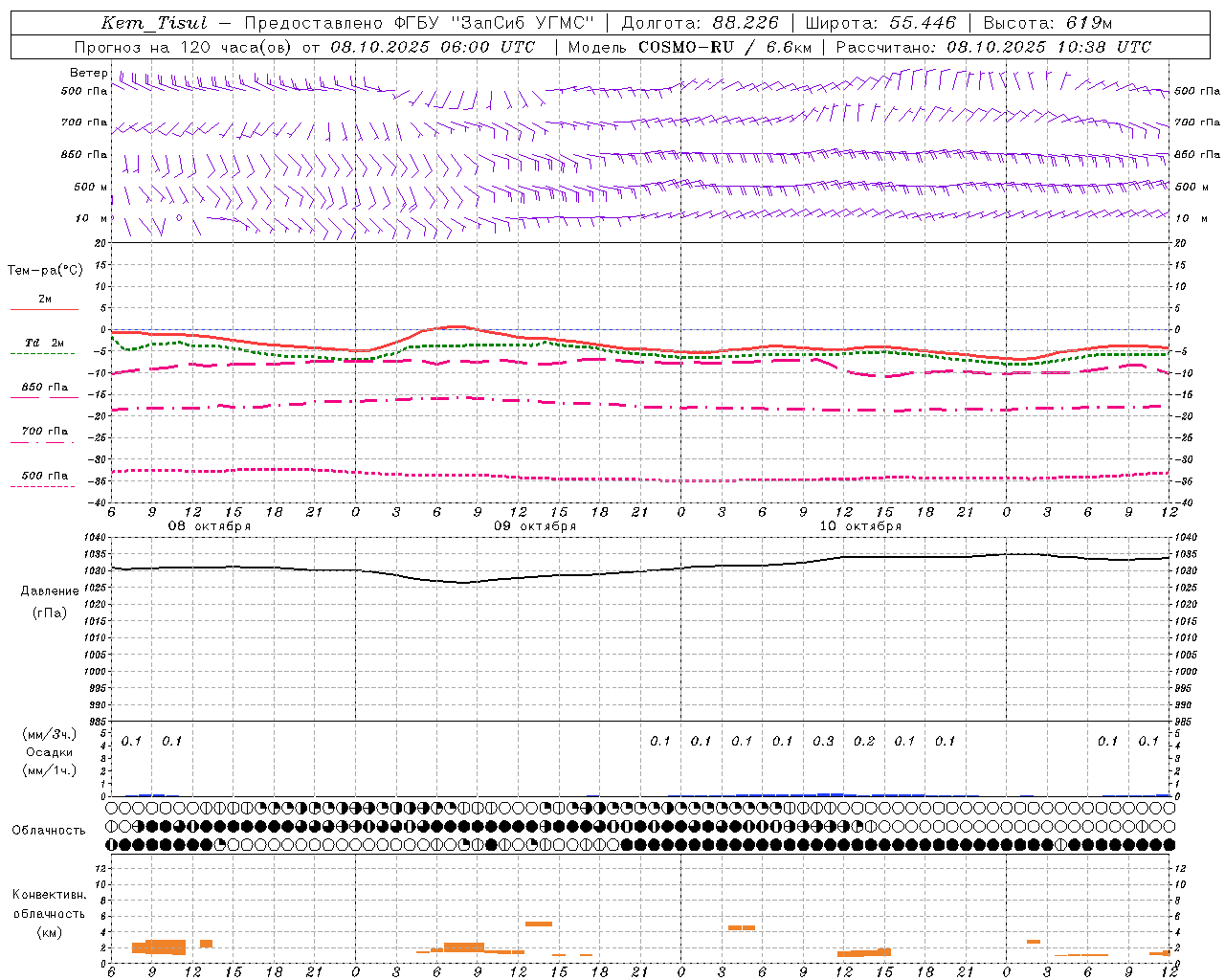Click the (км) unit label
The width and height of the screenshot is (1225, 980).
click(50, 932)
